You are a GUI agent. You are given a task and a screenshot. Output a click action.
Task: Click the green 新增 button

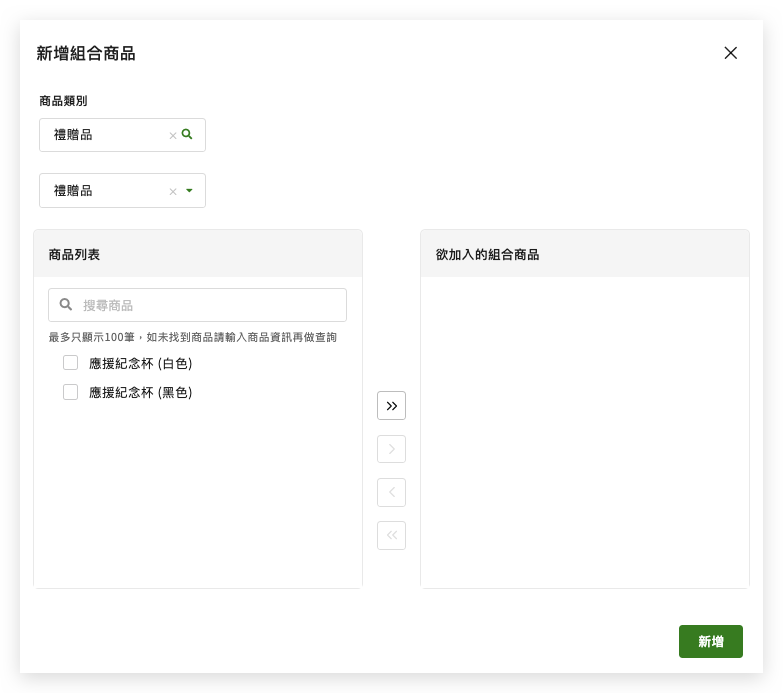point(711,642)
